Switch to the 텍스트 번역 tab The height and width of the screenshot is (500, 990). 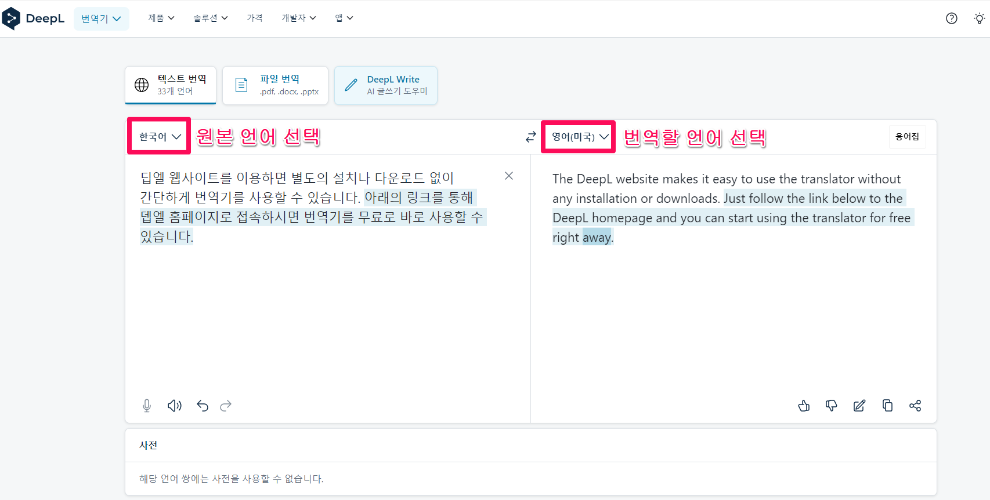coord(170,85)
